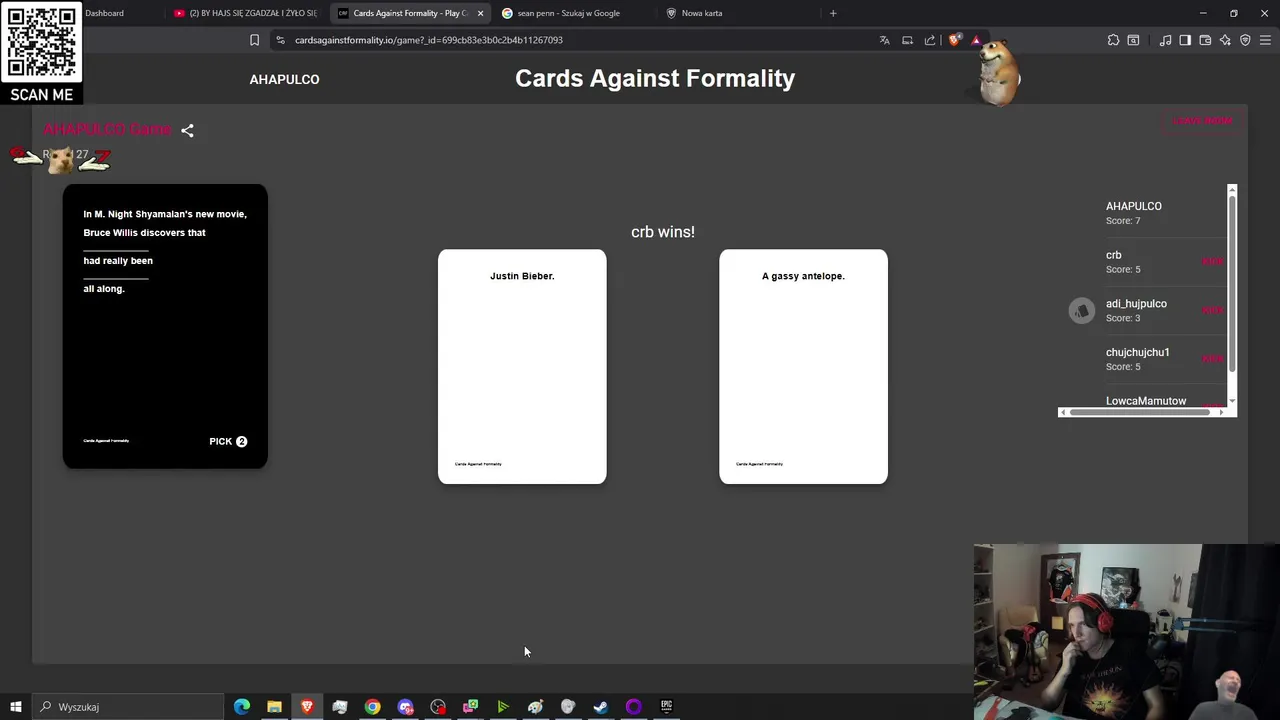Screen dimensions: 1280x720
Task: Open Epic Games launcher from taskbar
Action: (x=666, y=707)
